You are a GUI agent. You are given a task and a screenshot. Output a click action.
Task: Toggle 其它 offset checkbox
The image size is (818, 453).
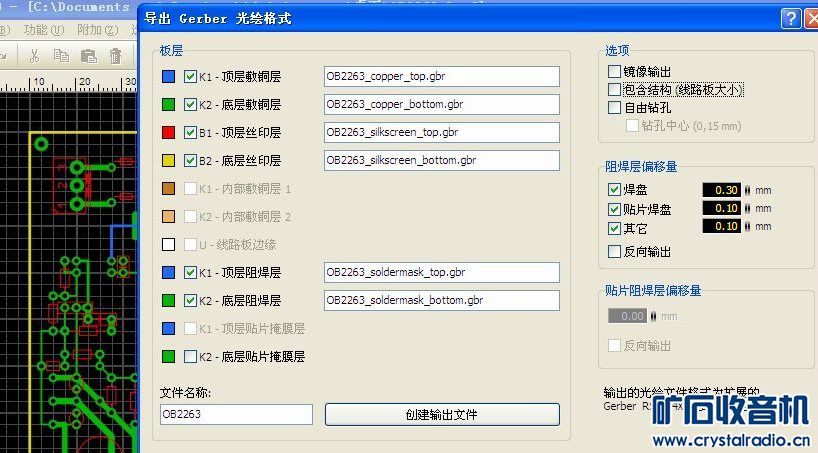(615, 228)
